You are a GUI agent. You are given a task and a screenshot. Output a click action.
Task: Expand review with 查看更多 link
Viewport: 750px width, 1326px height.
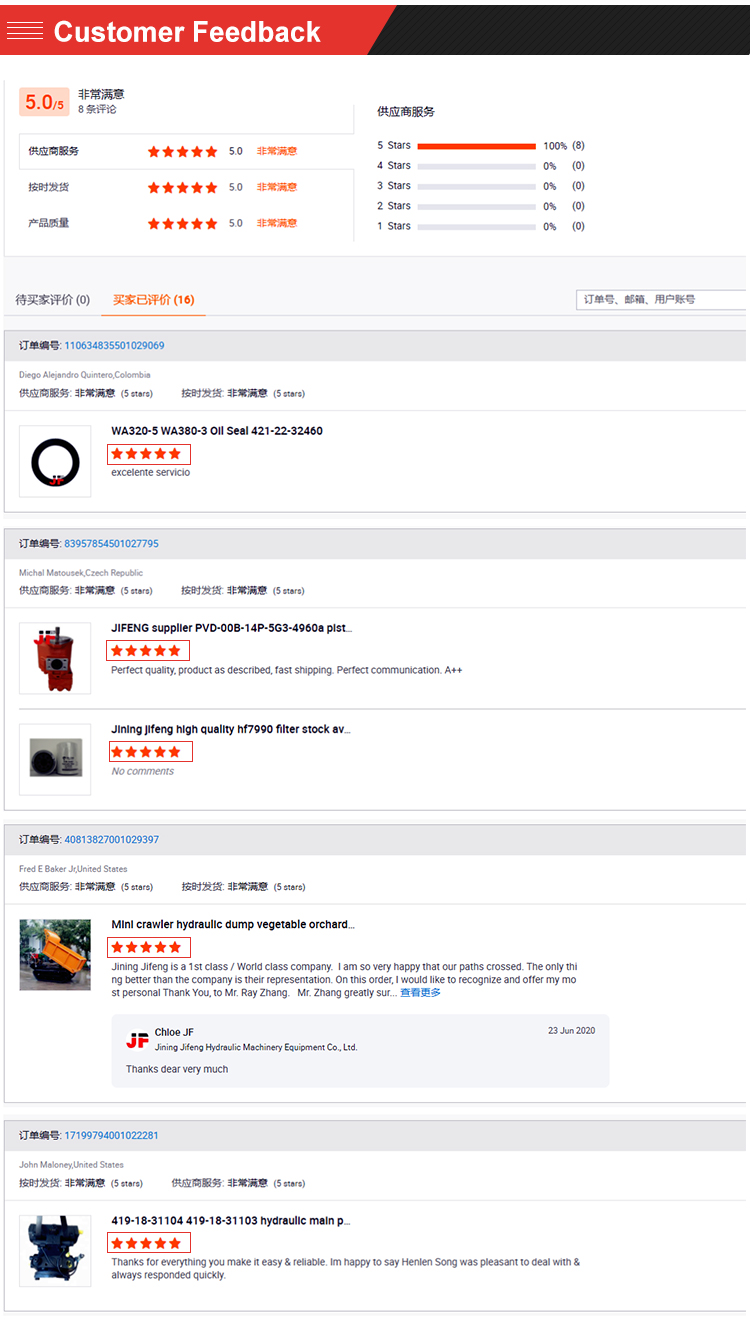420,993
